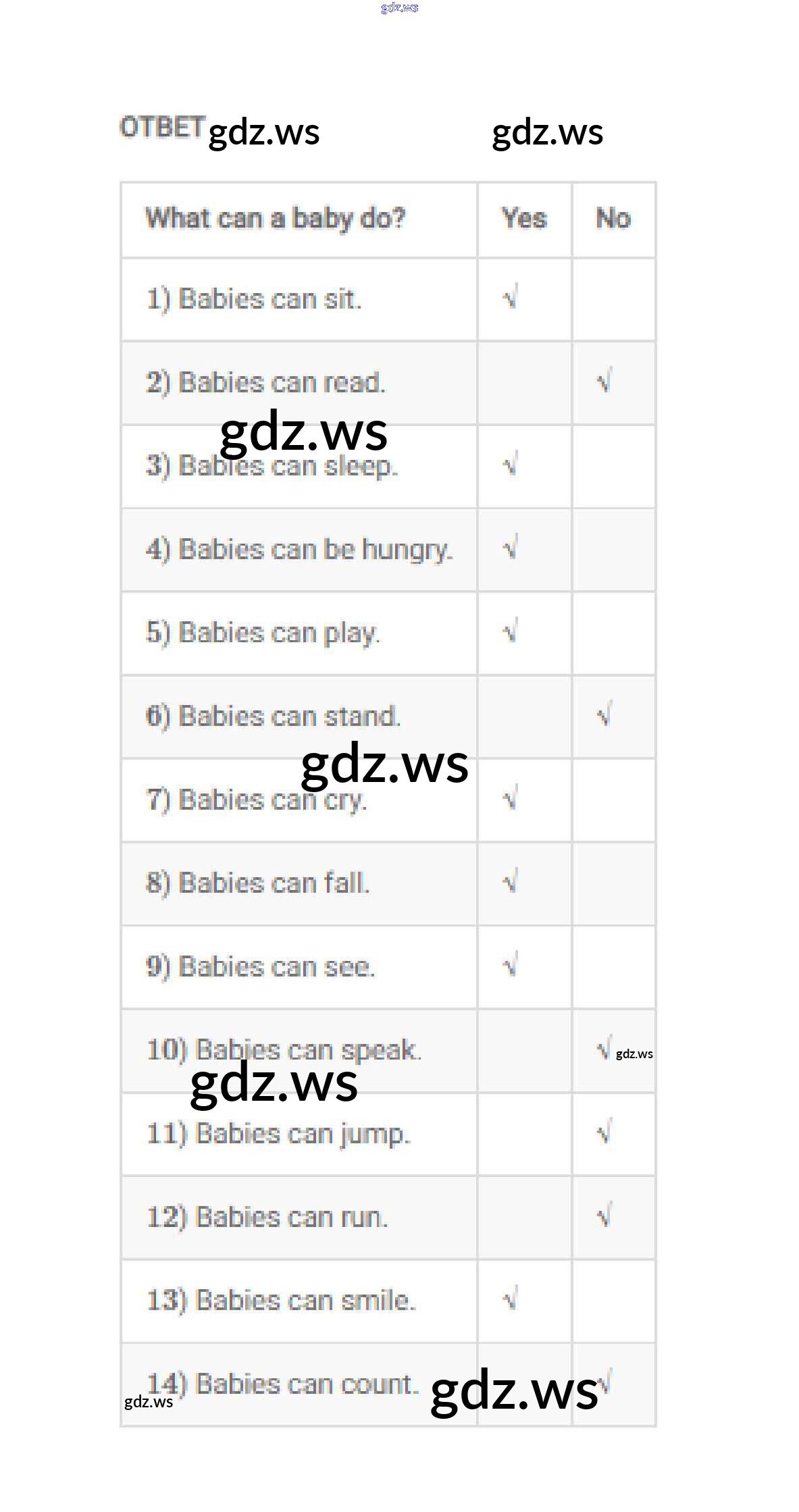The image size is (799, 1512).
Task: Click the 'ОТВЕТ' heading text
Action: [162, 127]
